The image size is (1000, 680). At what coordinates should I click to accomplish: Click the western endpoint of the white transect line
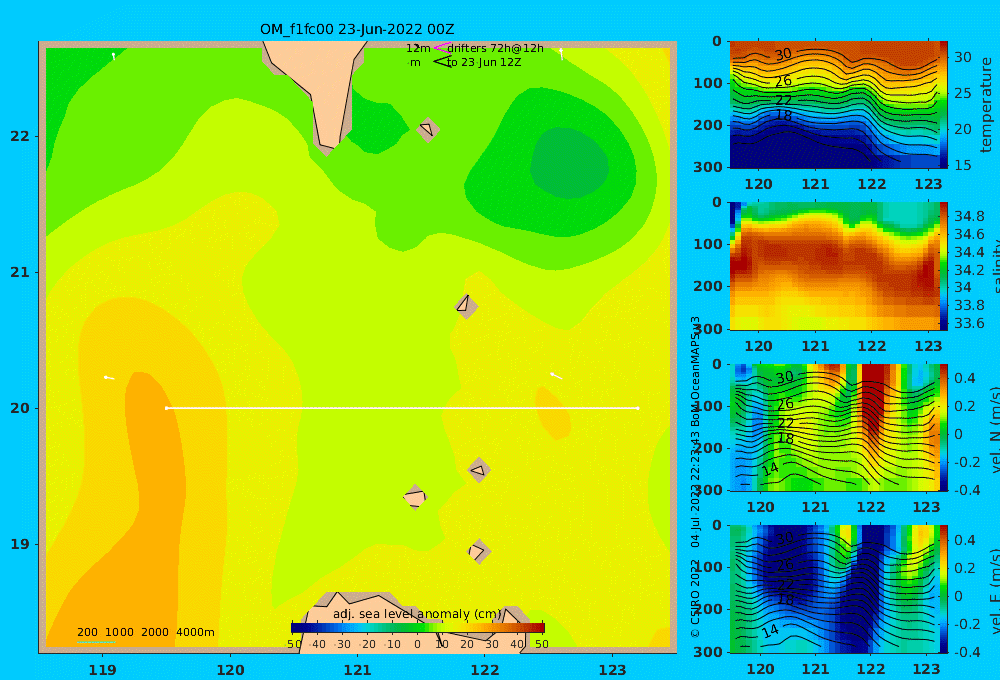pos(167,408)
